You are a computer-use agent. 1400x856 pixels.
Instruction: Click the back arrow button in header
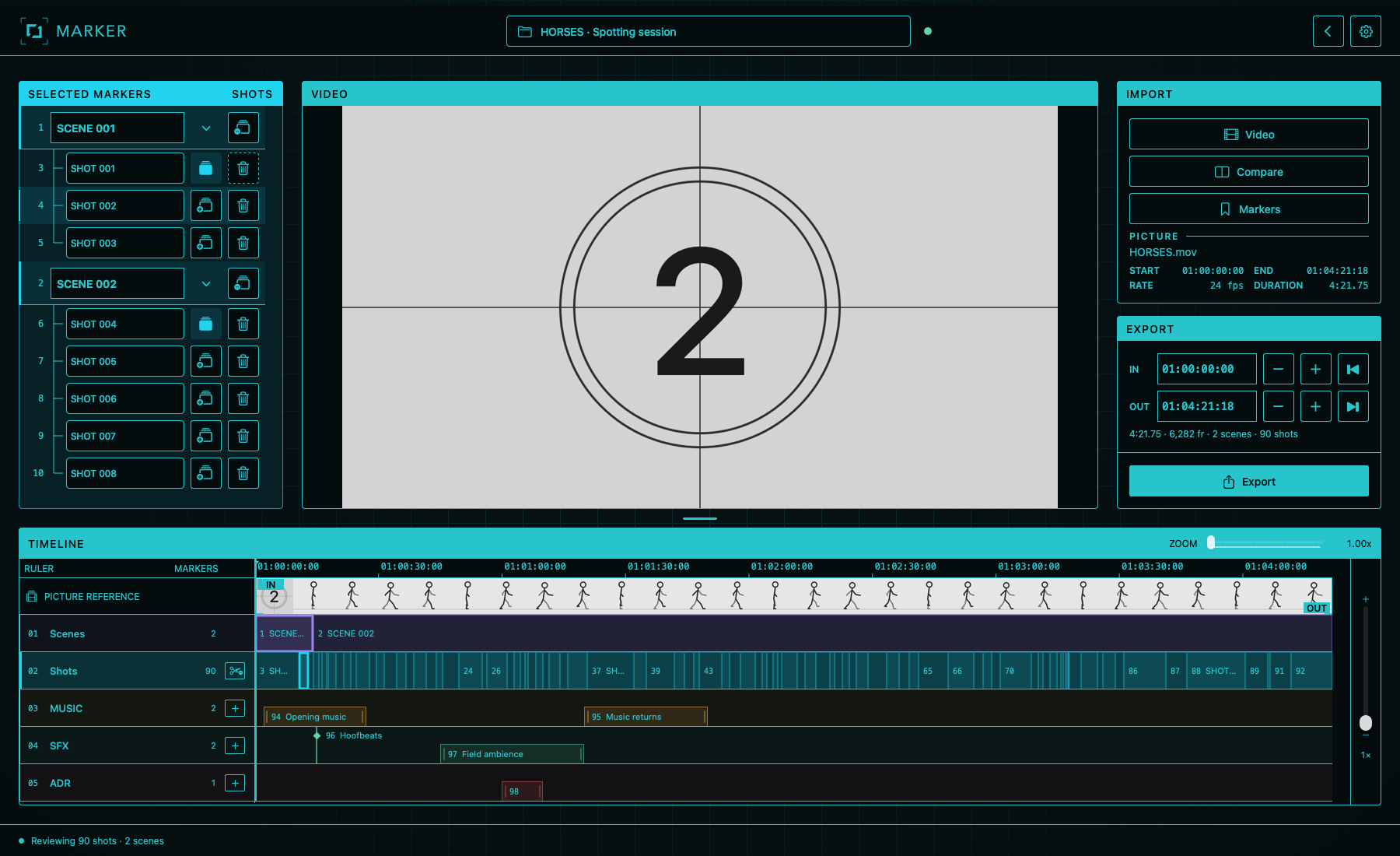1328,31
